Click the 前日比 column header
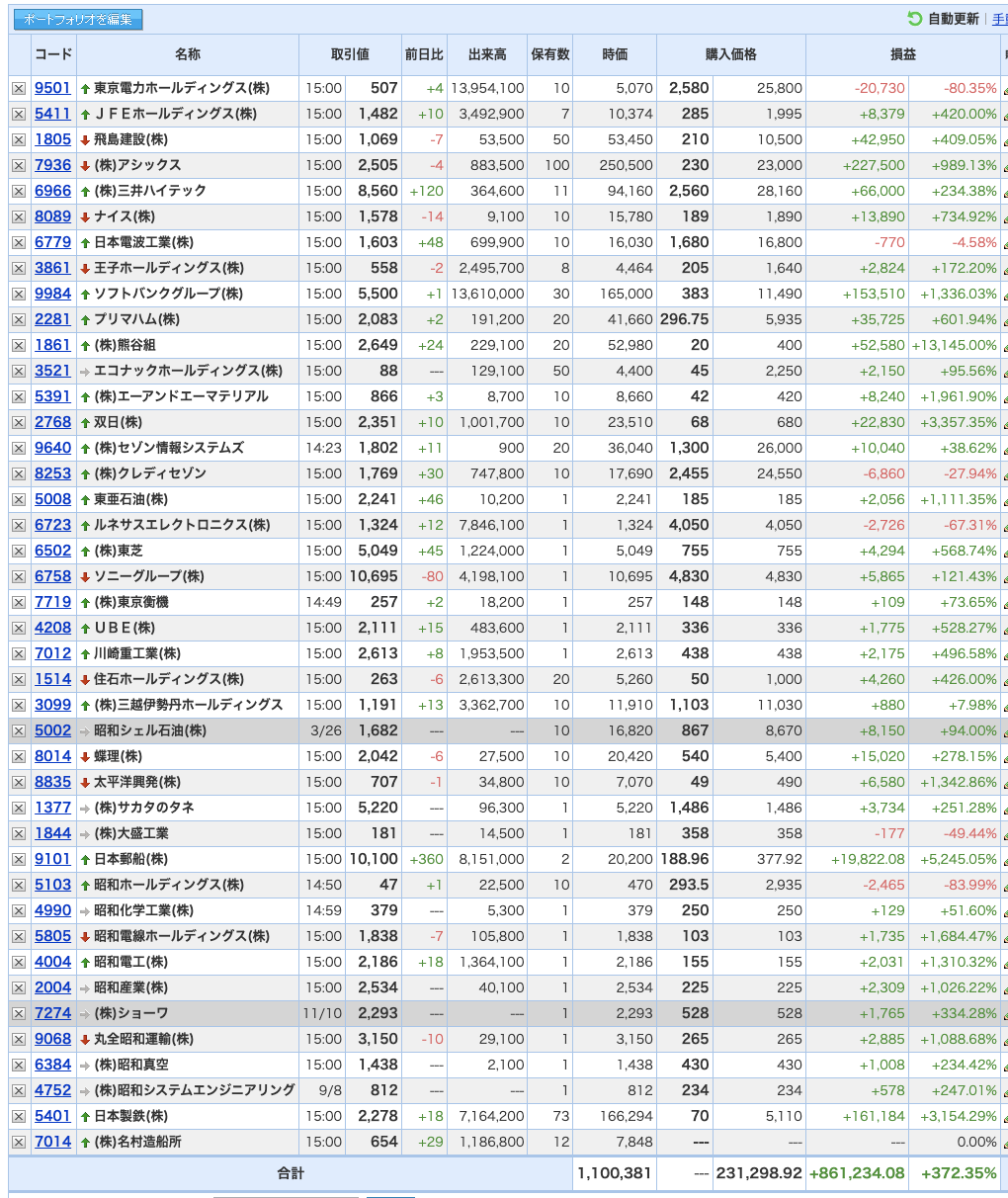 424,54
